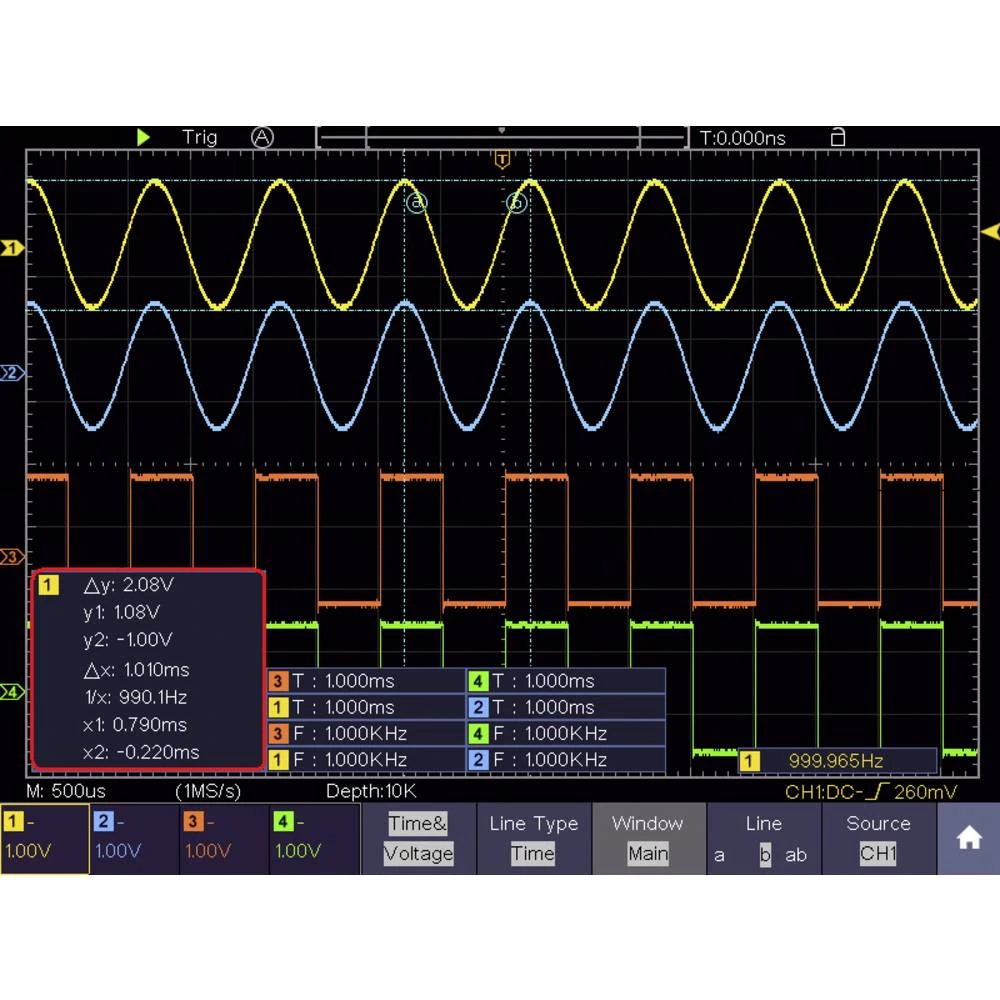The width and height of the screenshot is (1000, 1000).
Task: Select the Window Main menu item
Action: [647, 839]
